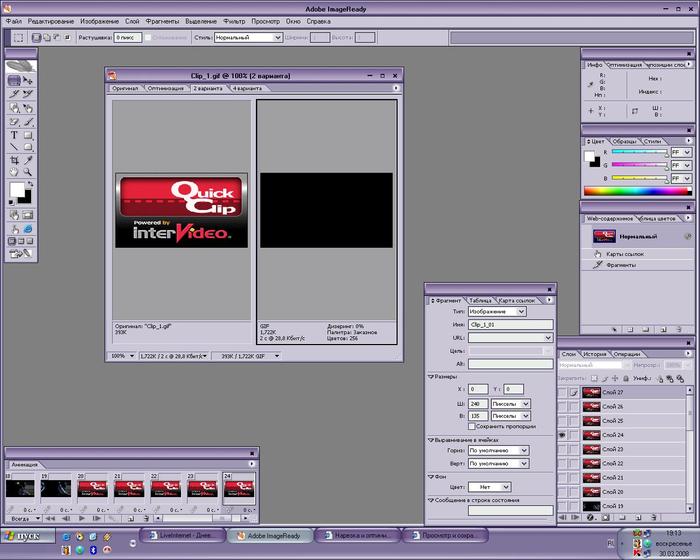Select the Hand tool
700x560 pixels.
coord(14,172)
